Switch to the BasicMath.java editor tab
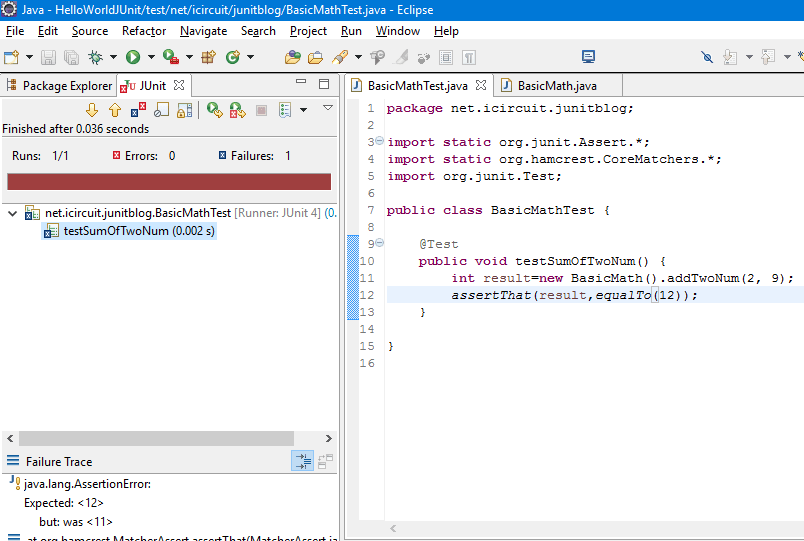Viewport: 804px width, 541px height. point(557,86)
